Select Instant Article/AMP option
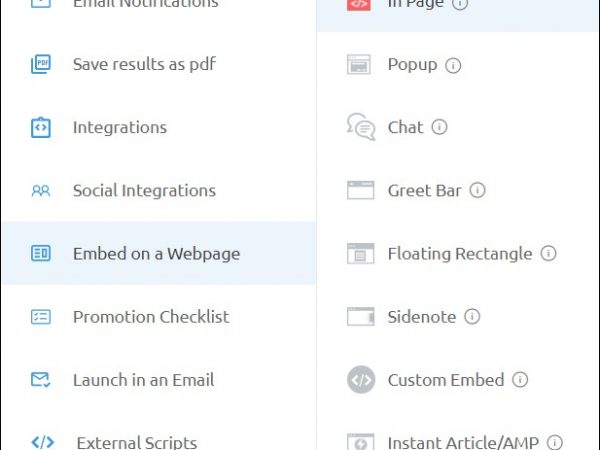600x450 pixels. (x=460, y=441)
